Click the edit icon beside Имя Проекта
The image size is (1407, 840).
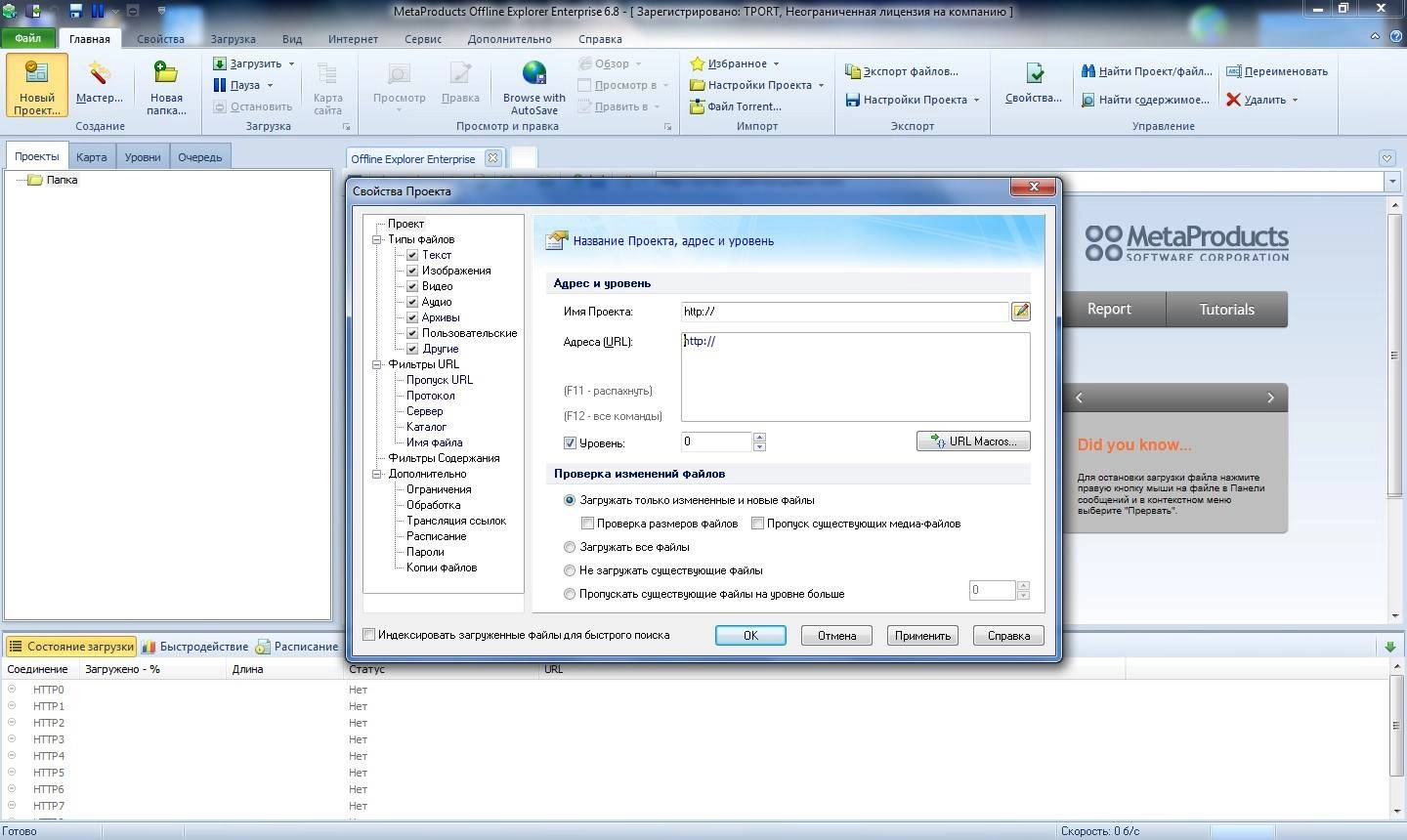[x=1021, y=312]
